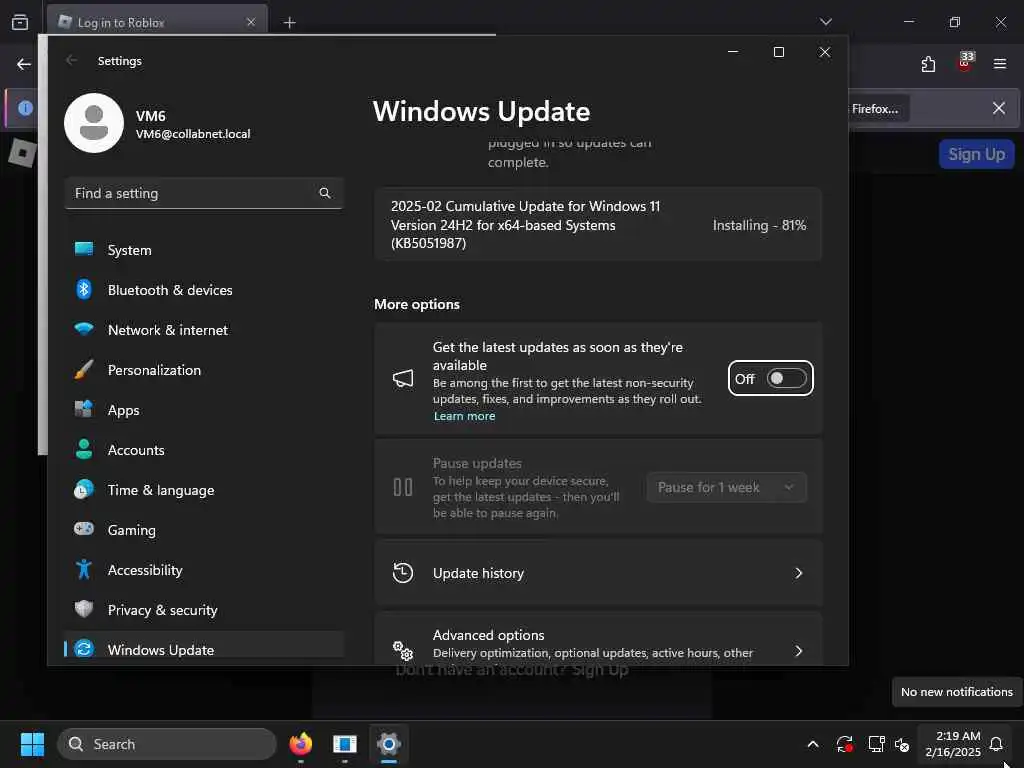1024x768 pixels.
Task: Click the Personalization paintbrush icon
Action: pyautogui.click(x=84, y=369)
